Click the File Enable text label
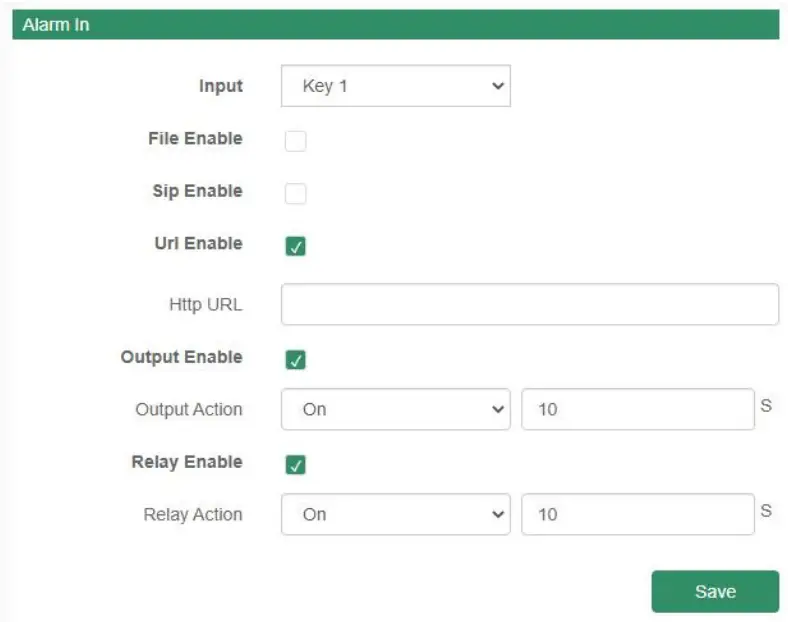The width and height of the screenshot is (788, 622). point(195,139)
